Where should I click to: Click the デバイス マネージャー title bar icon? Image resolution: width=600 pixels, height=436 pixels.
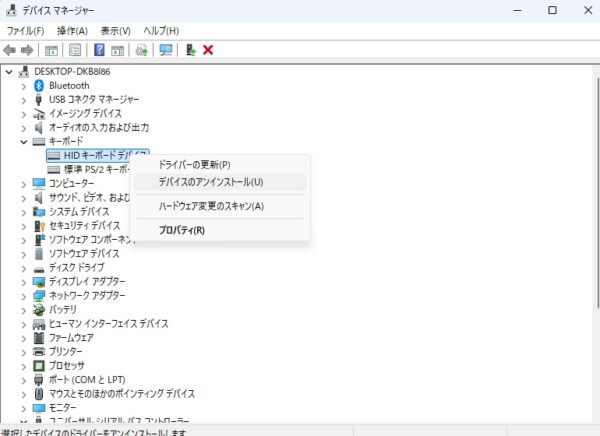pos(11,10)
